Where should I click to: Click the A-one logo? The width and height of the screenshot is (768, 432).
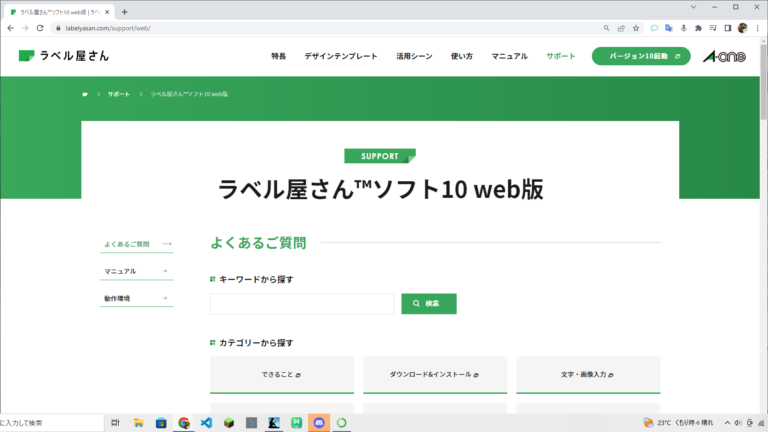[x=723, y=56]
